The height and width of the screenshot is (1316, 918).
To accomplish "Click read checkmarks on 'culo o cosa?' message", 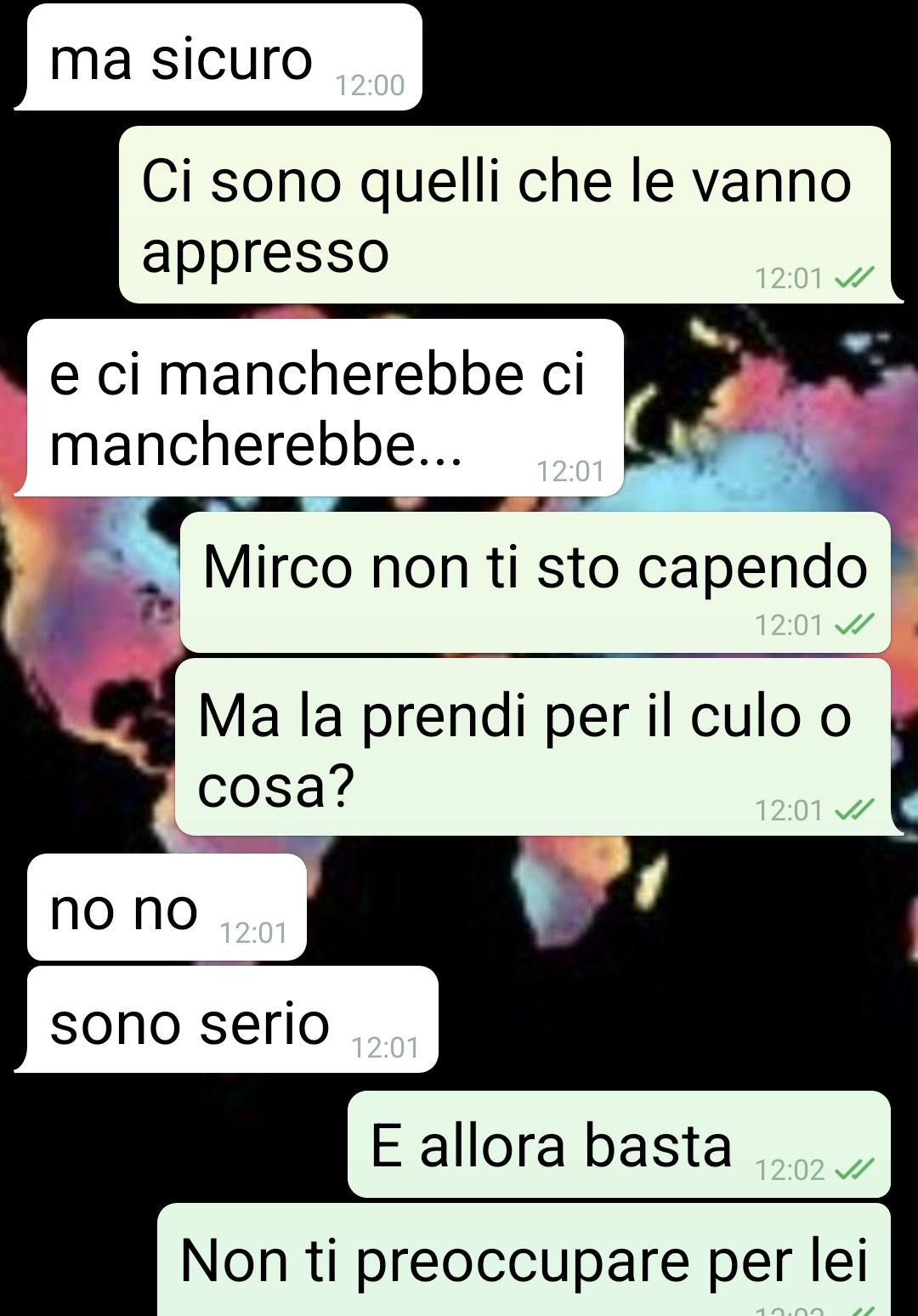I will 854,810.
